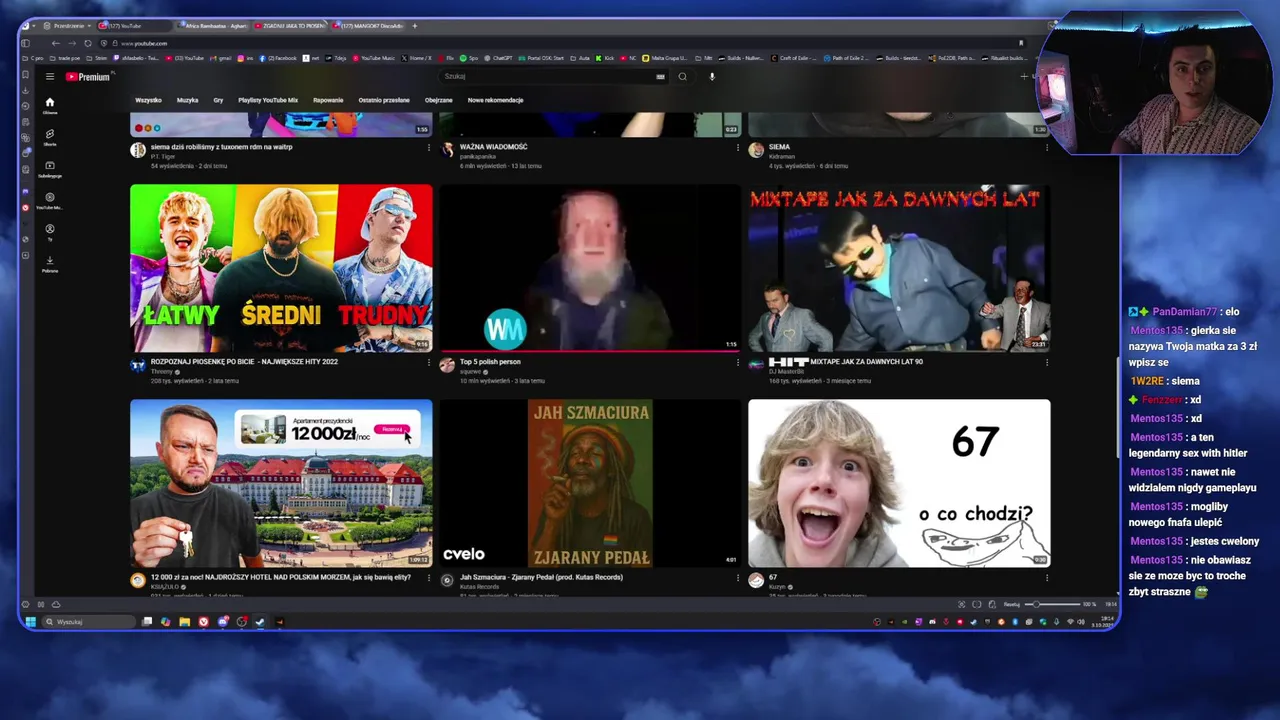Open the YouTube hamburger guide menu
The image size is (1280, 720).
[x=49, y=76]
